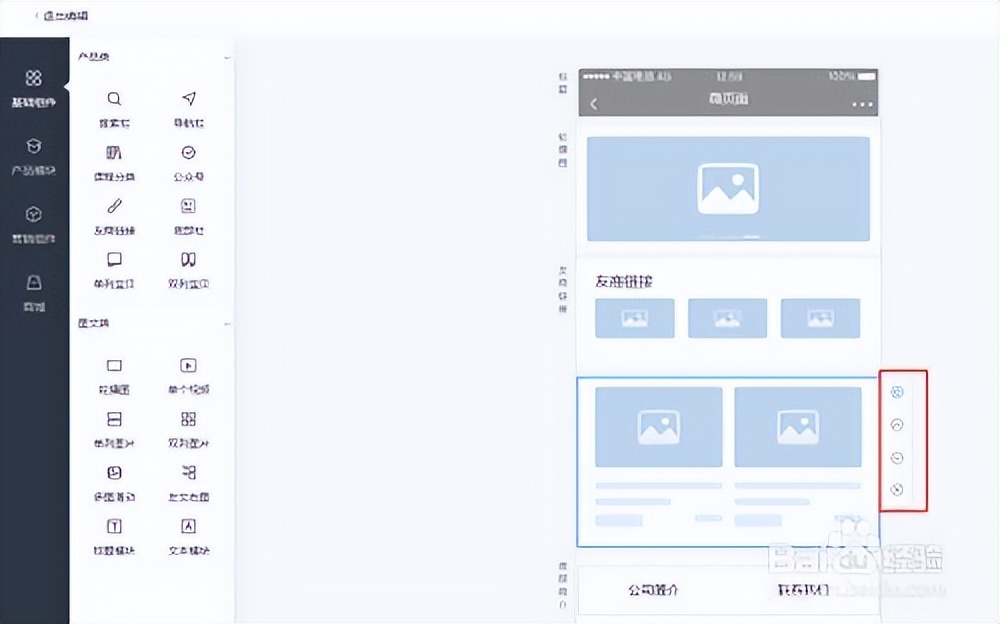Select the highlighted two-image component in preview
The width and height of the screenshot is (1000, 624).
pyautogui.click(x=728, y=460)
